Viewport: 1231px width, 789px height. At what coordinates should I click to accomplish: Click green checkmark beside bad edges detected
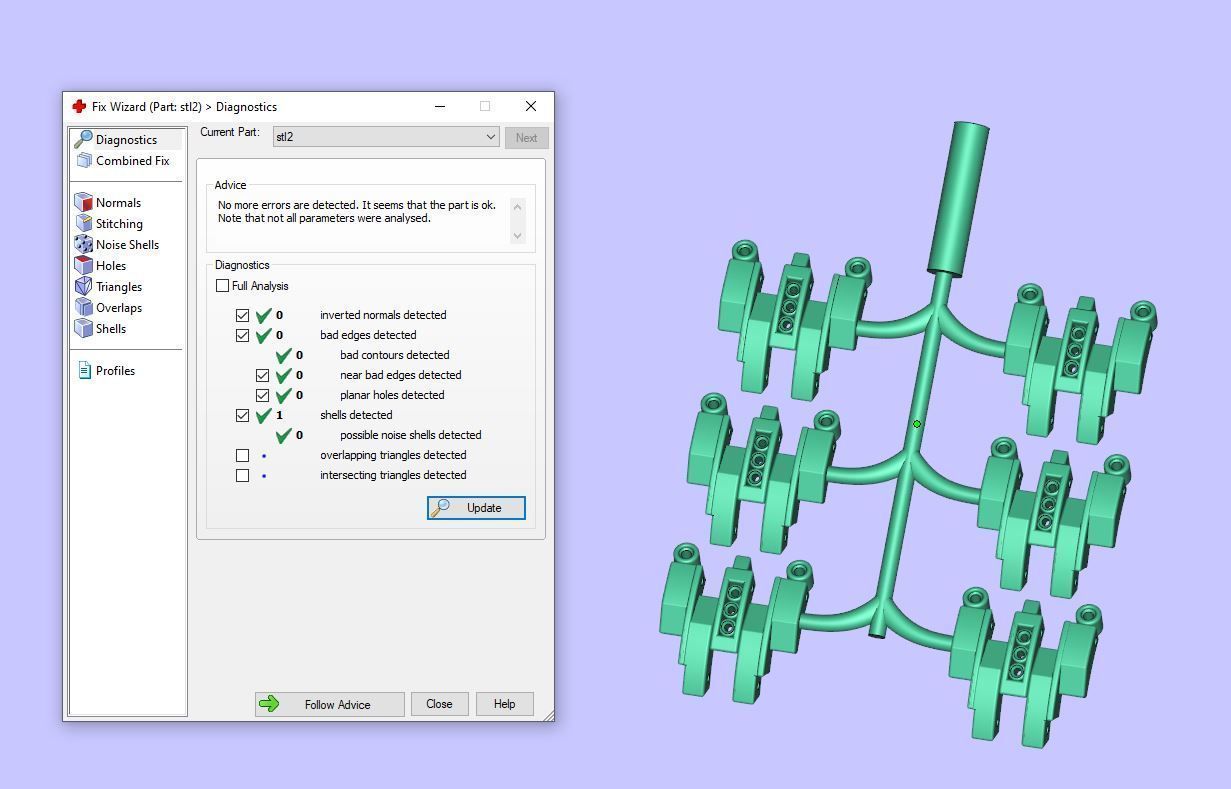tap(264, 335)
